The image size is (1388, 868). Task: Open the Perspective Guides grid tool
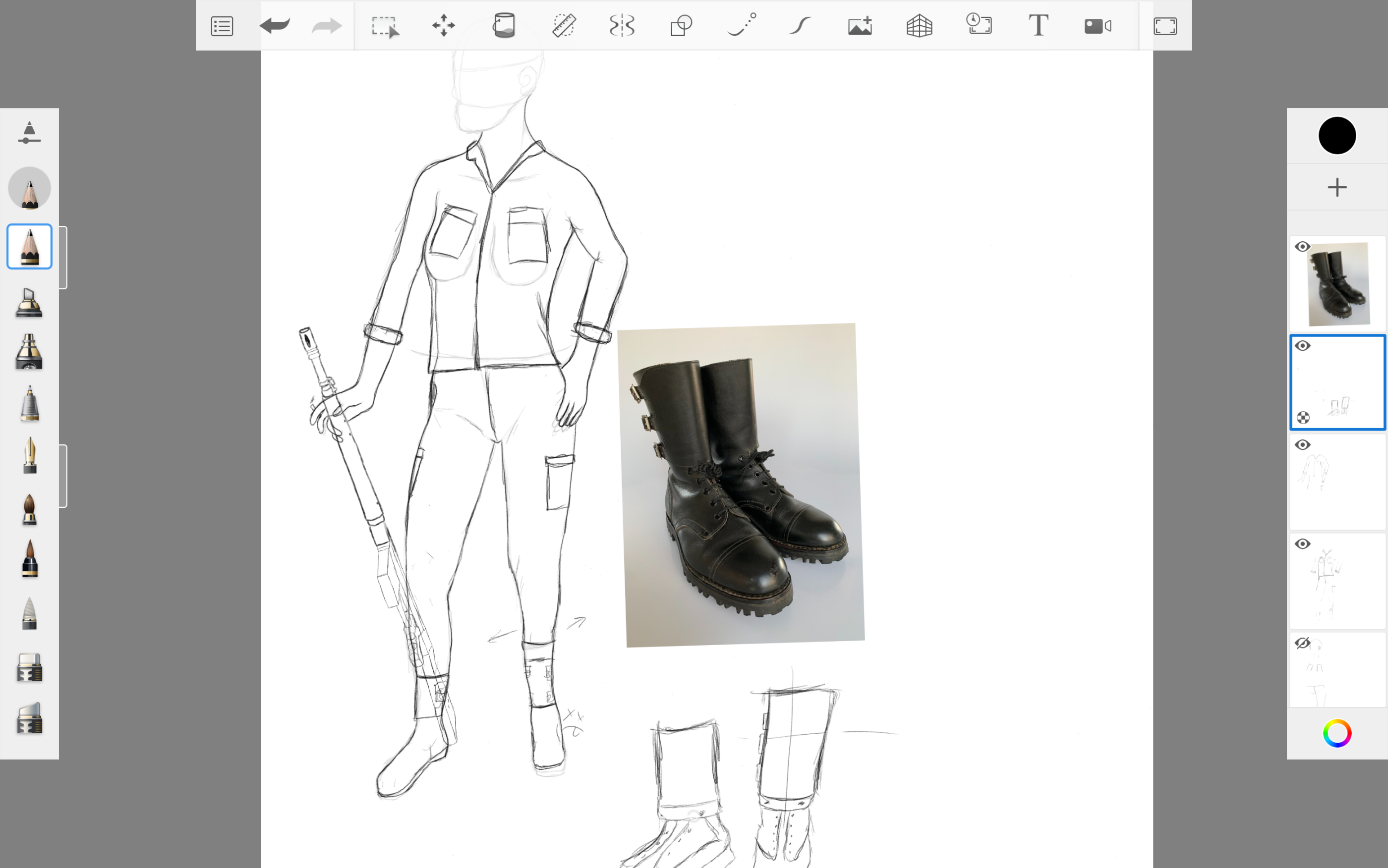pyautogui.click(x=919, y=26)
